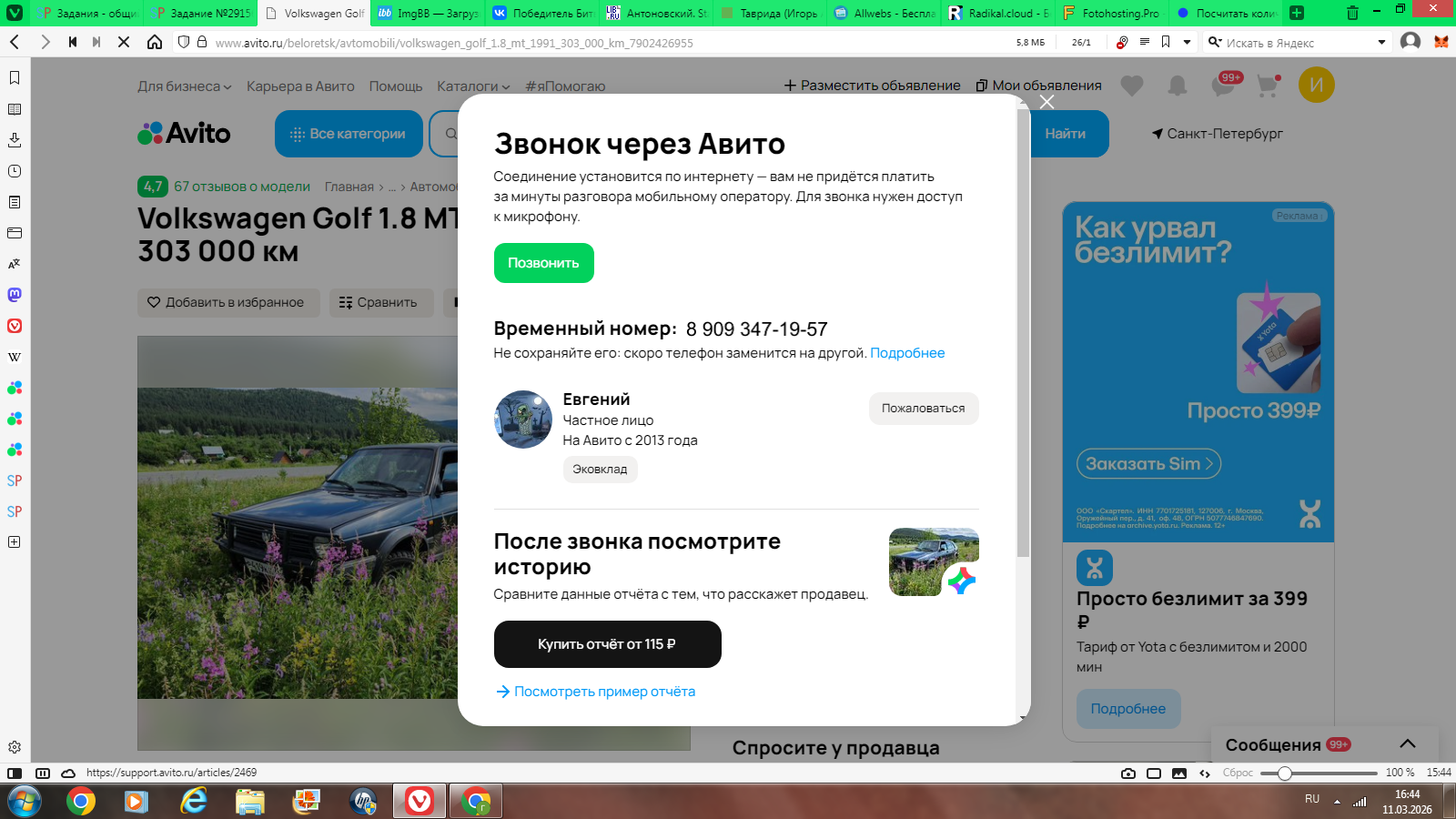Open the Avito shopping cart

click(1268, 86)
